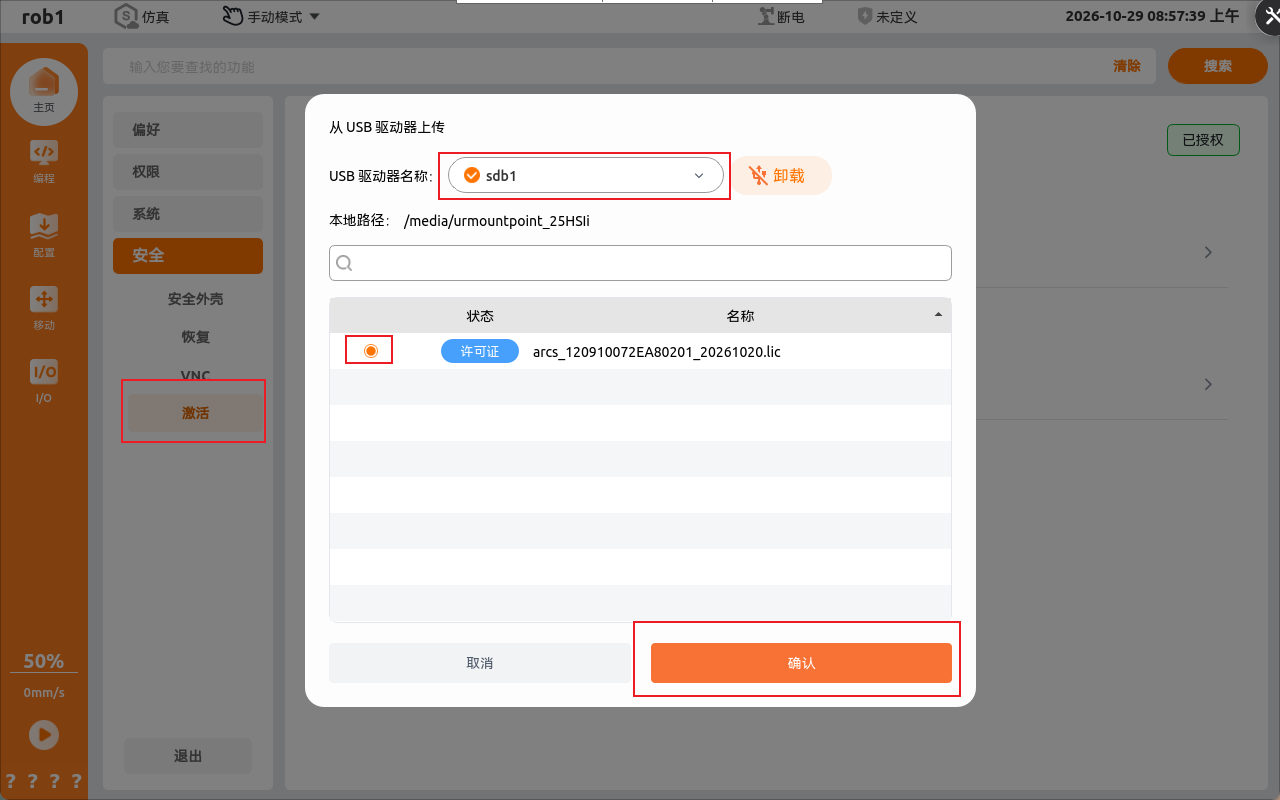Click the 未定义 shield status icon
Viewport: 1280px width, 800px height.
pos(865,16)
